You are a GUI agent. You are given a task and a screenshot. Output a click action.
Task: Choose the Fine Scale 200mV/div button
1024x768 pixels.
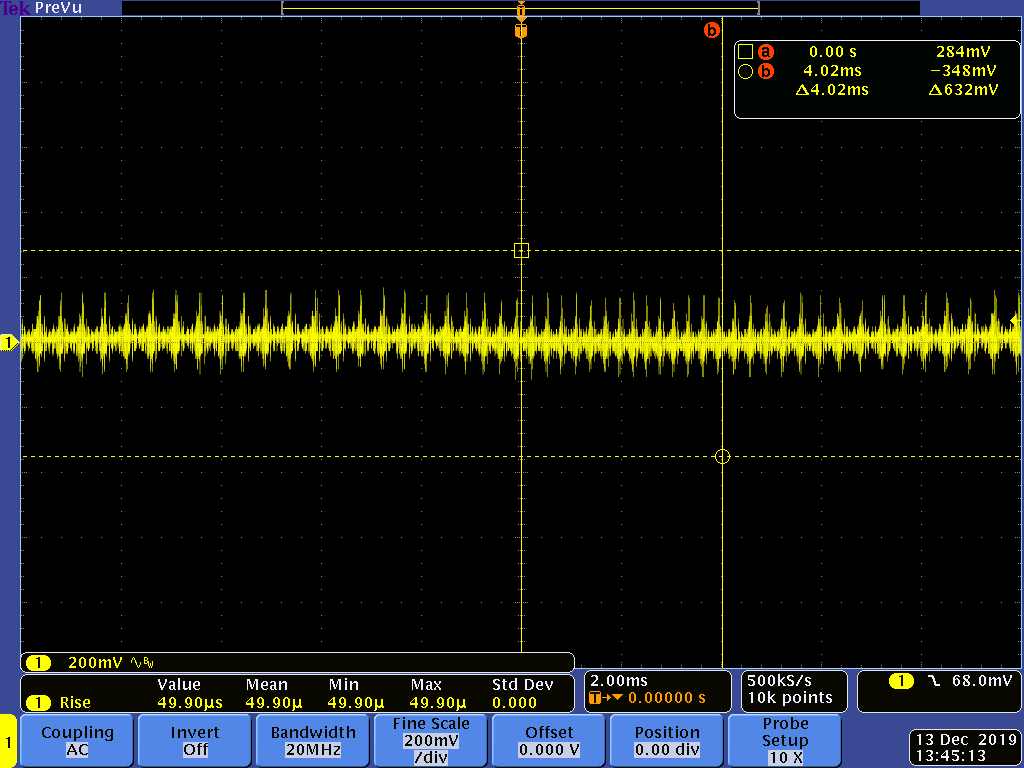[430, 741]
